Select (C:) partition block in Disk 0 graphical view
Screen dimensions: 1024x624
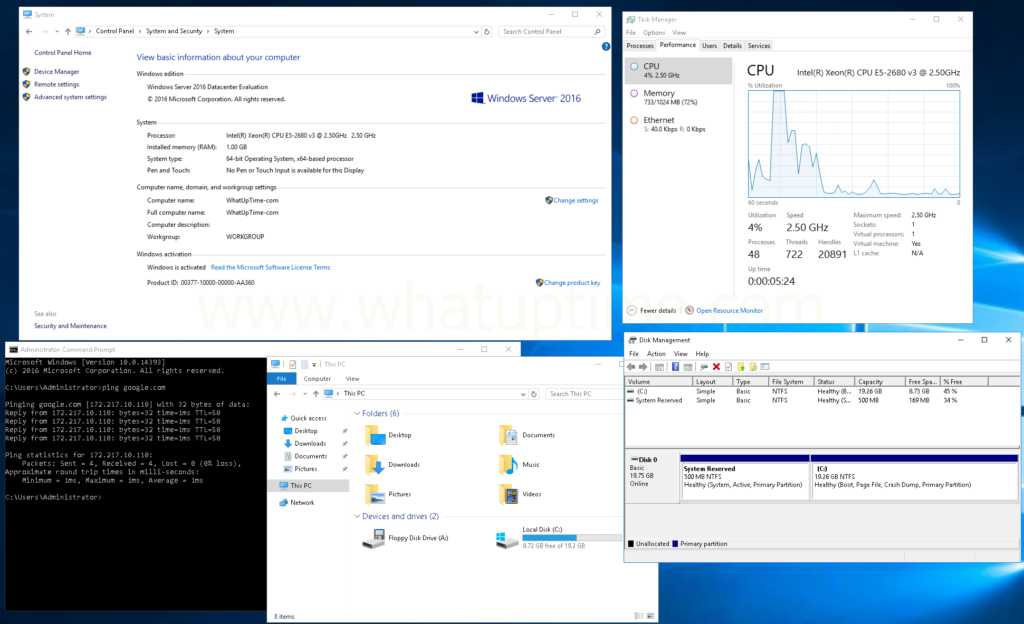point(914,478)
